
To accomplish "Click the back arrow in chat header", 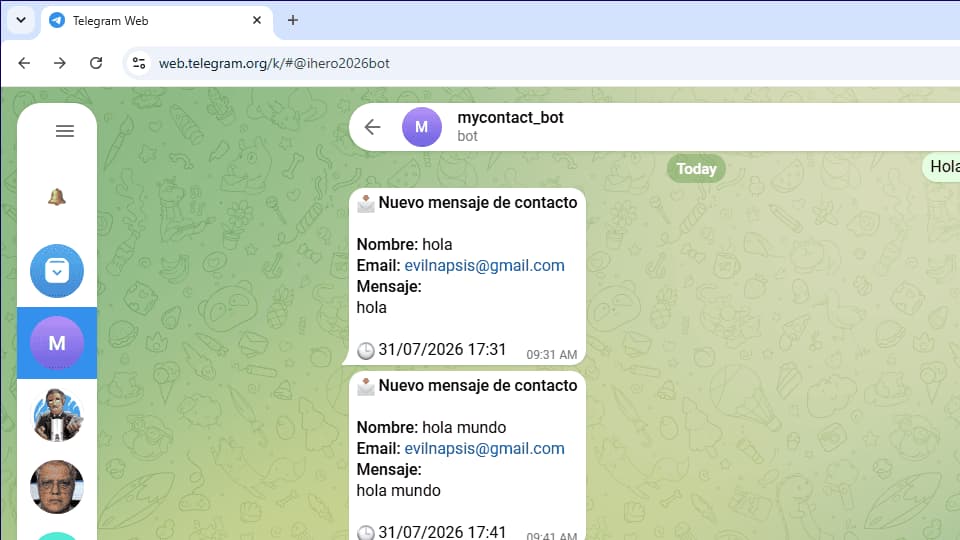I will (x=372, y=127).
